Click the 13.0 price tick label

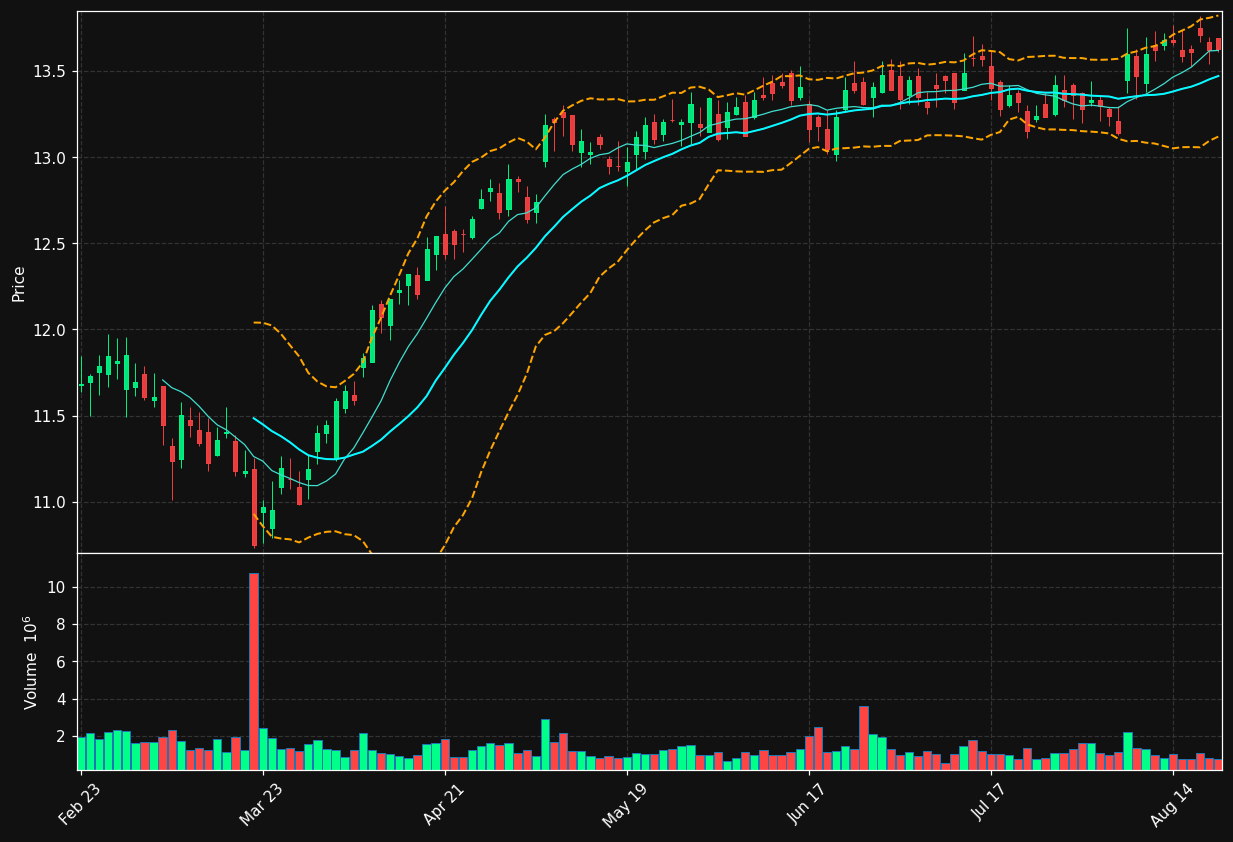[51, 158]
